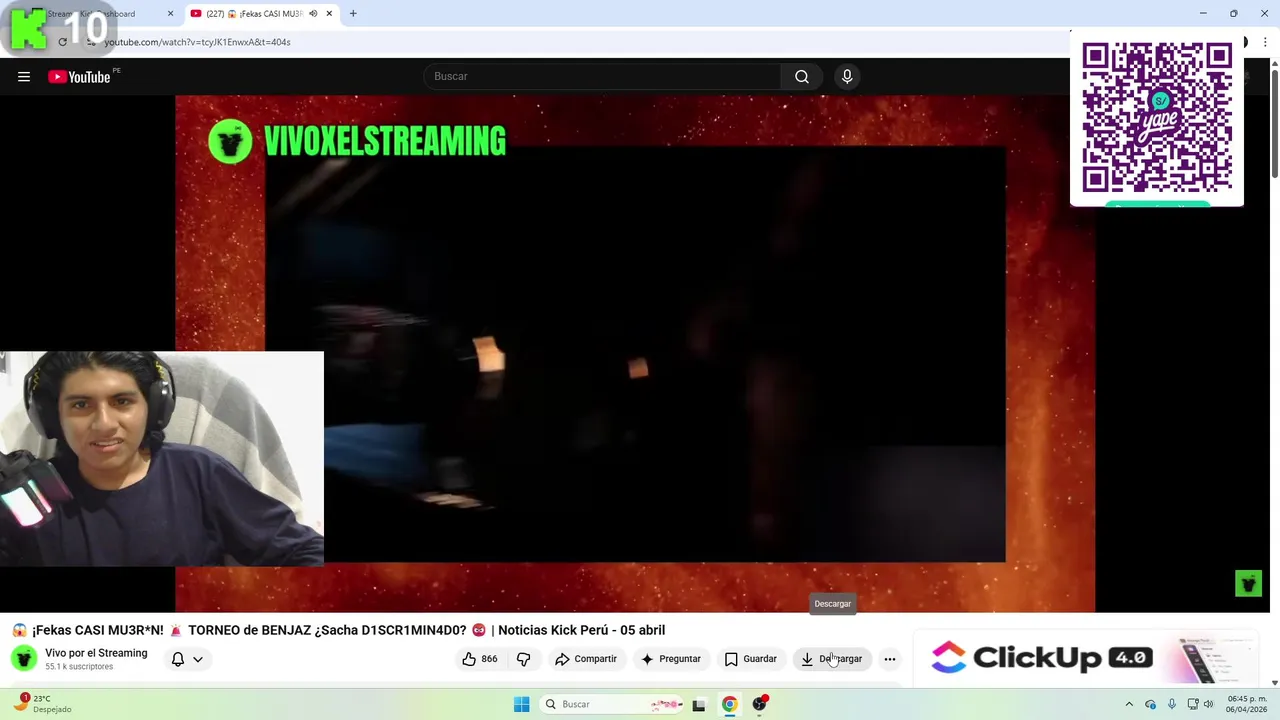Start voice search with microphone icon

(847, 77)
